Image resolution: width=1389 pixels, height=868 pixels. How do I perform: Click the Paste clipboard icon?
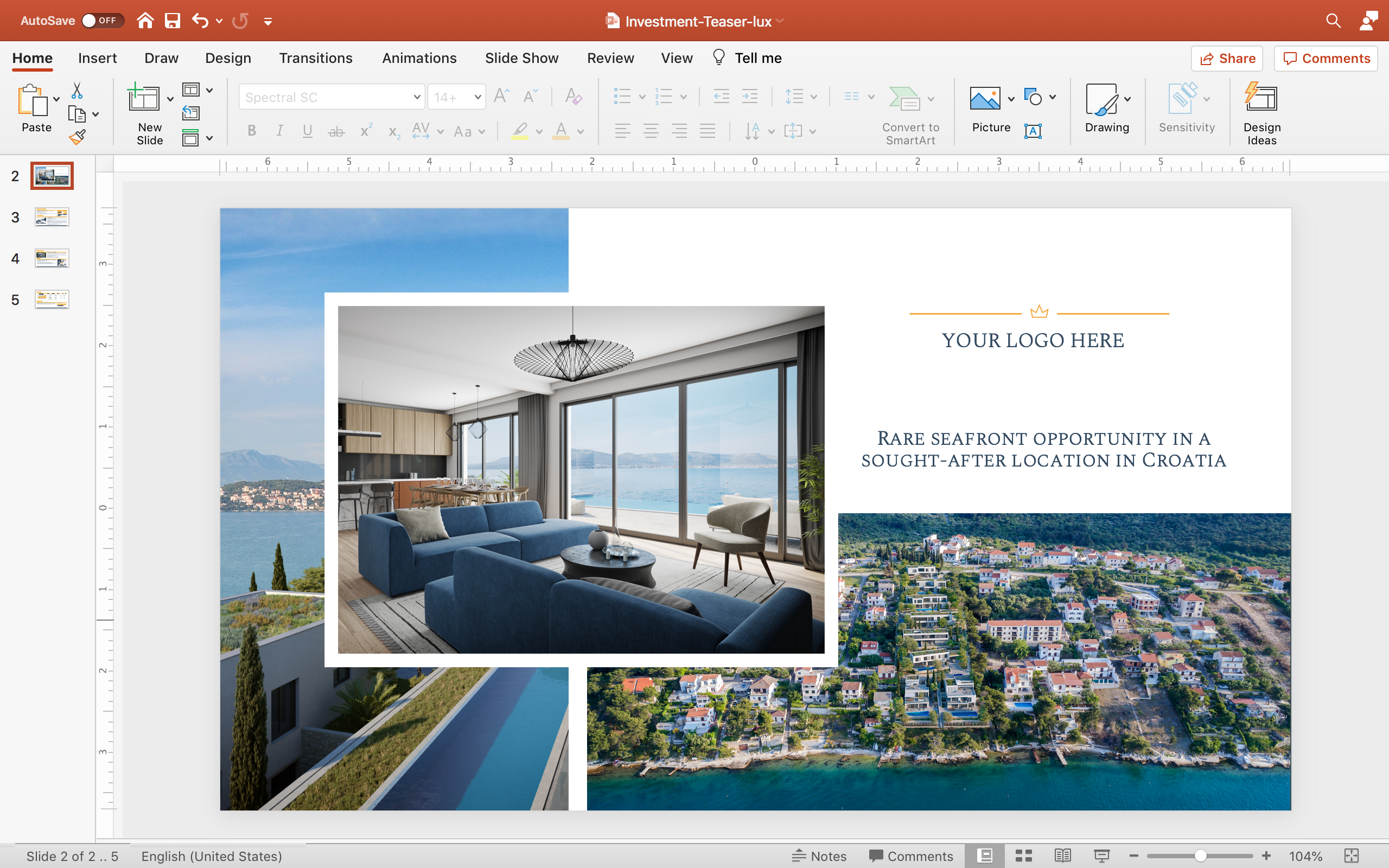coord(33,100)
